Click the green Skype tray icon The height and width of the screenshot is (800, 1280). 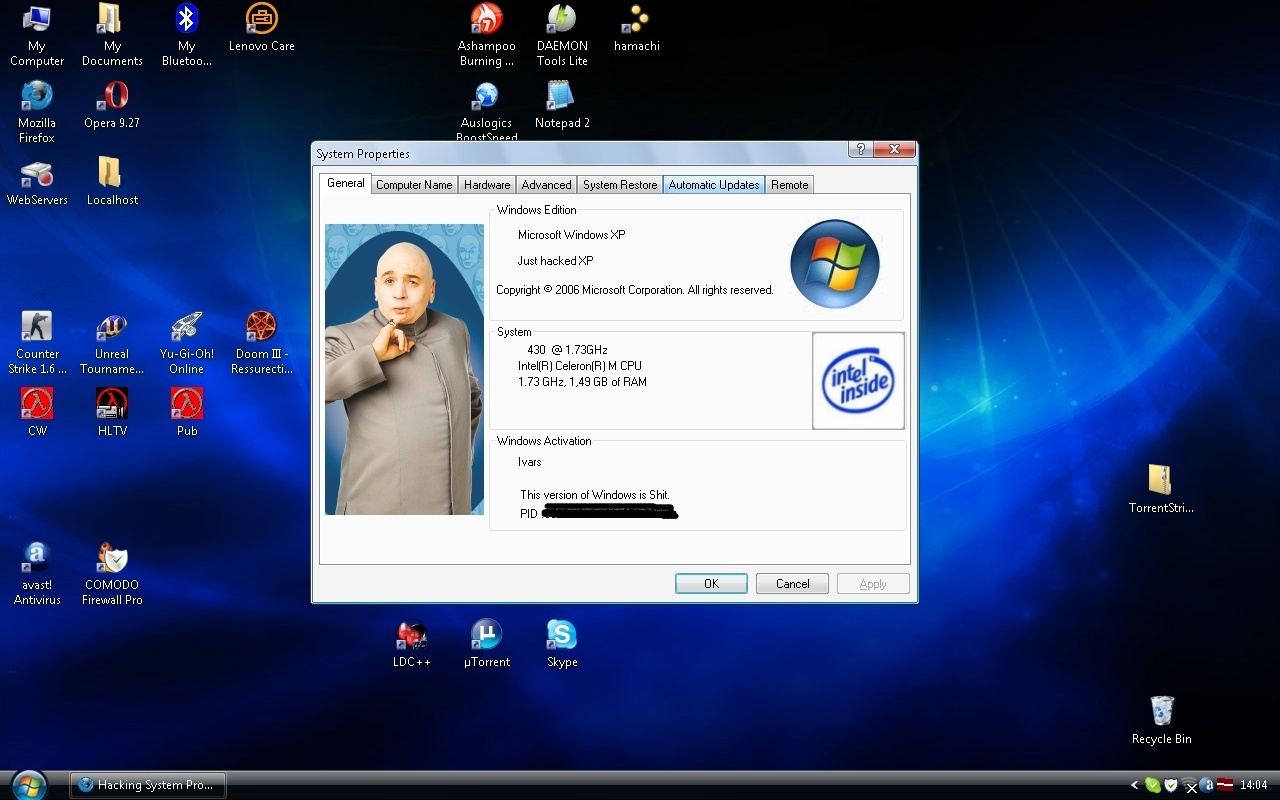click(1153, 786)
